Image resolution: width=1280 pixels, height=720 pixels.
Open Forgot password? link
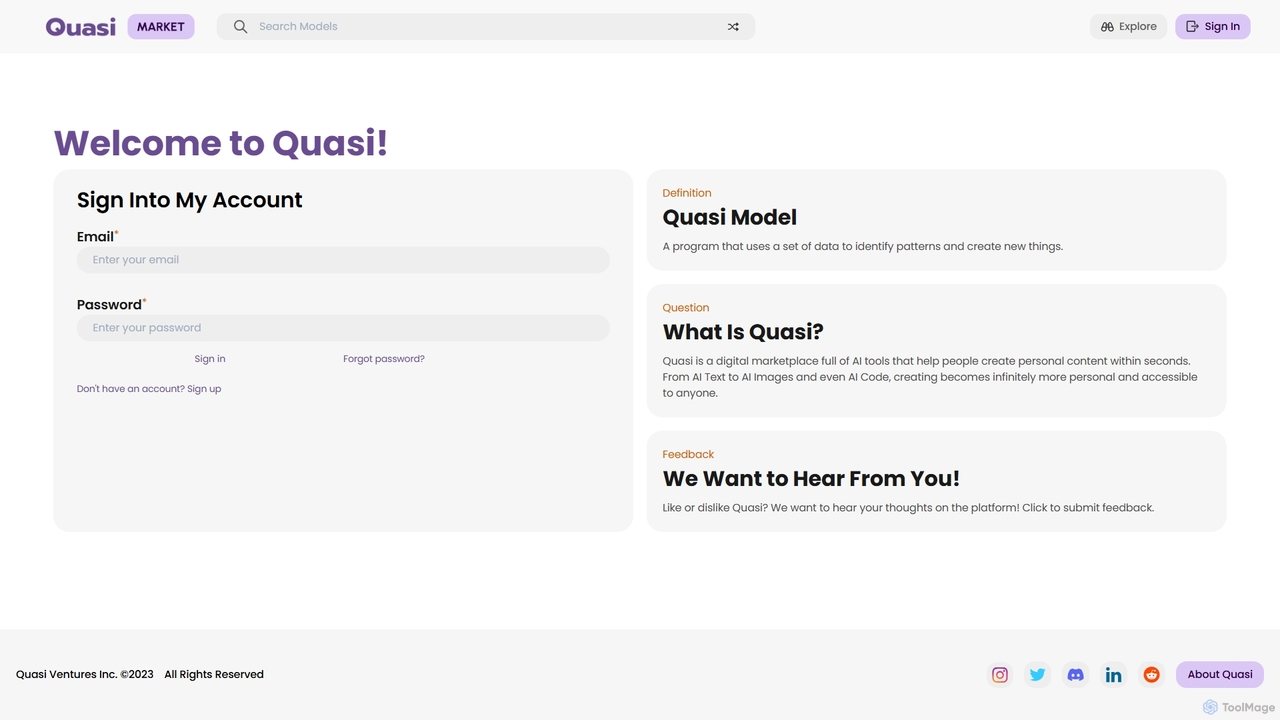[384, 359]
